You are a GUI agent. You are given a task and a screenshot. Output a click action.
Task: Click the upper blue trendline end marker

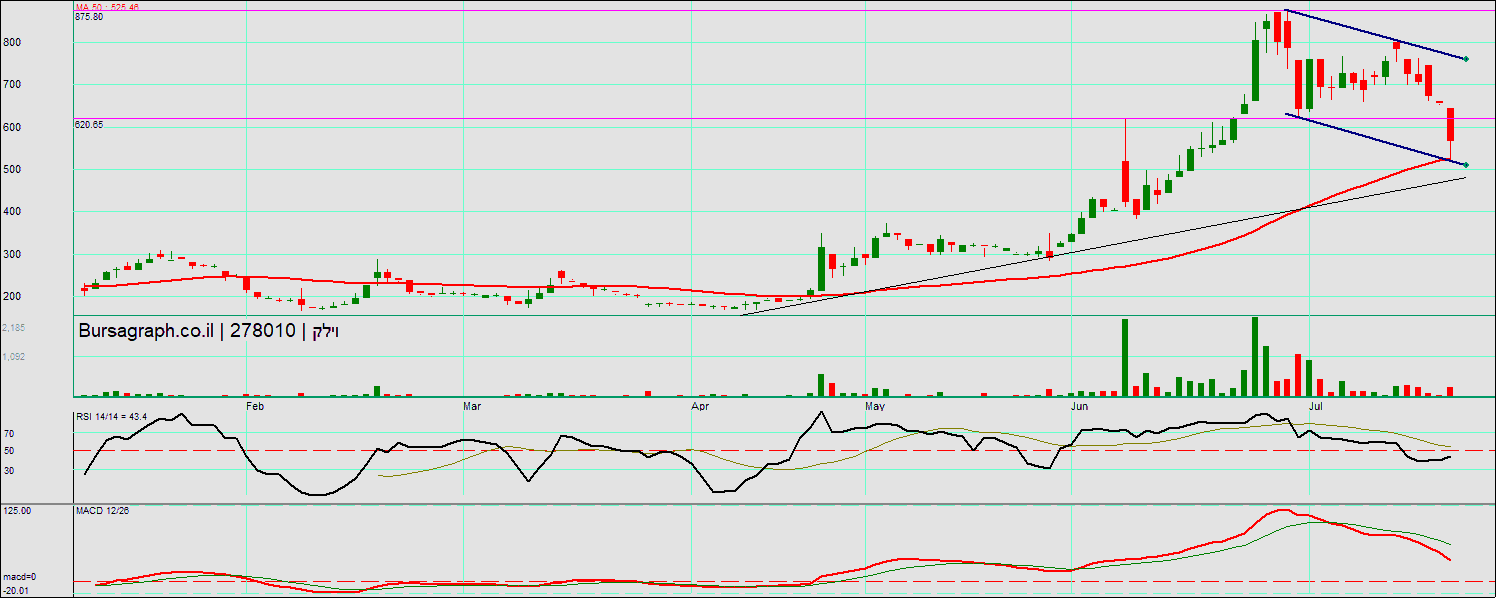[x=1466, y=59]
